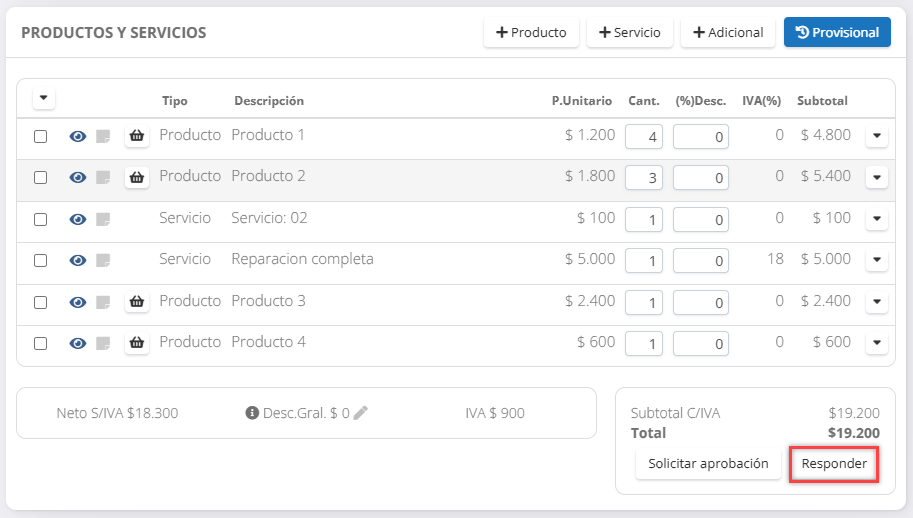The height and width of the screenshot is (518, 913).
Task: Click the eye icon for Reparacion completa
Action: click(77, 260)
